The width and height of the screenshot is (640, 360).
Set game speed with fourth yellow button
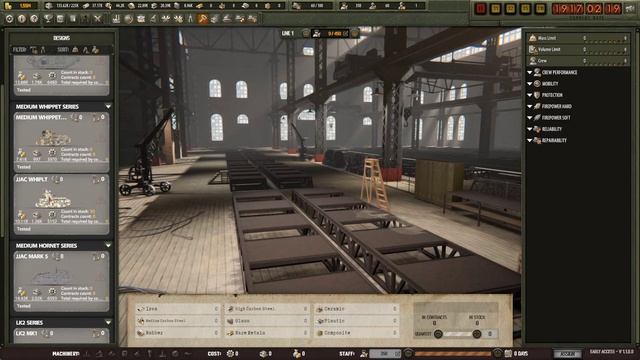540,9
